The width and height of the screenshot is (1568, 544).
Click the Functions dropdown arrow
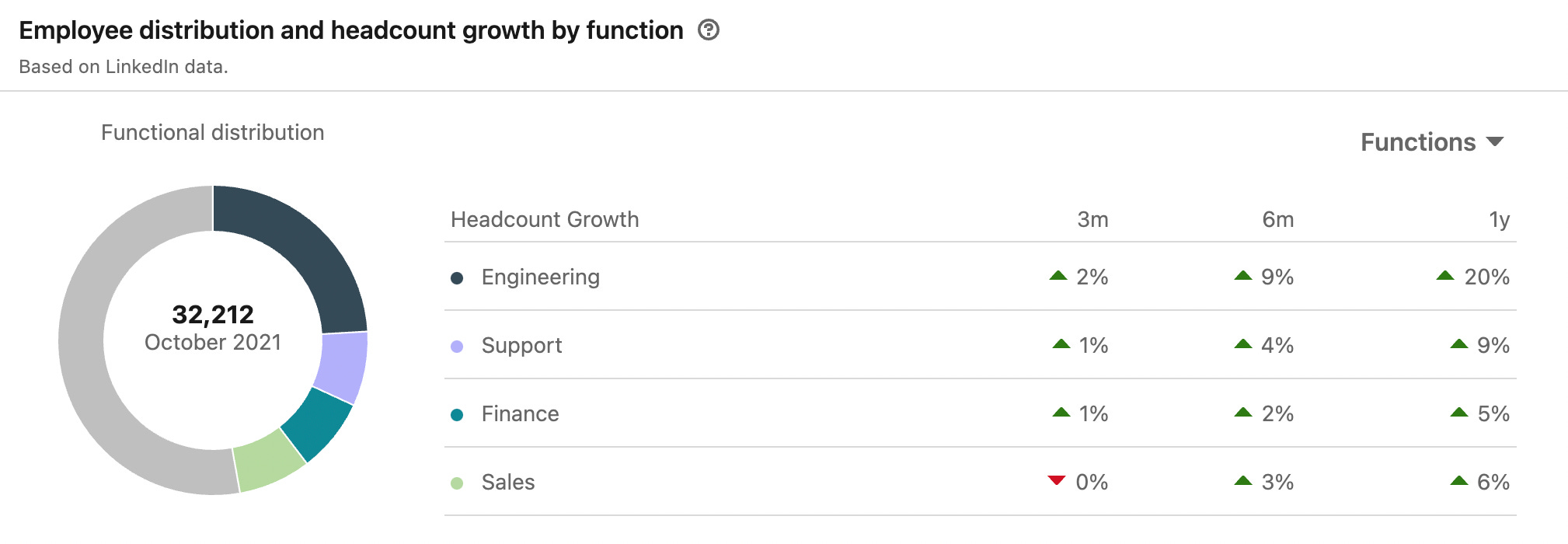[x=1494, y=142]
